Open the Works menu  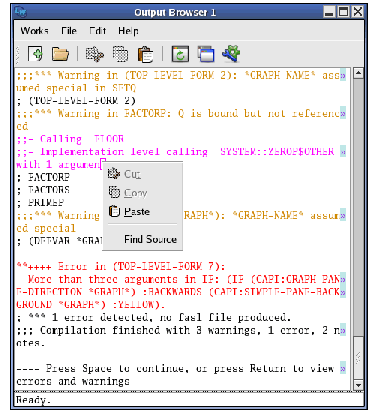[x=34, y=31]
